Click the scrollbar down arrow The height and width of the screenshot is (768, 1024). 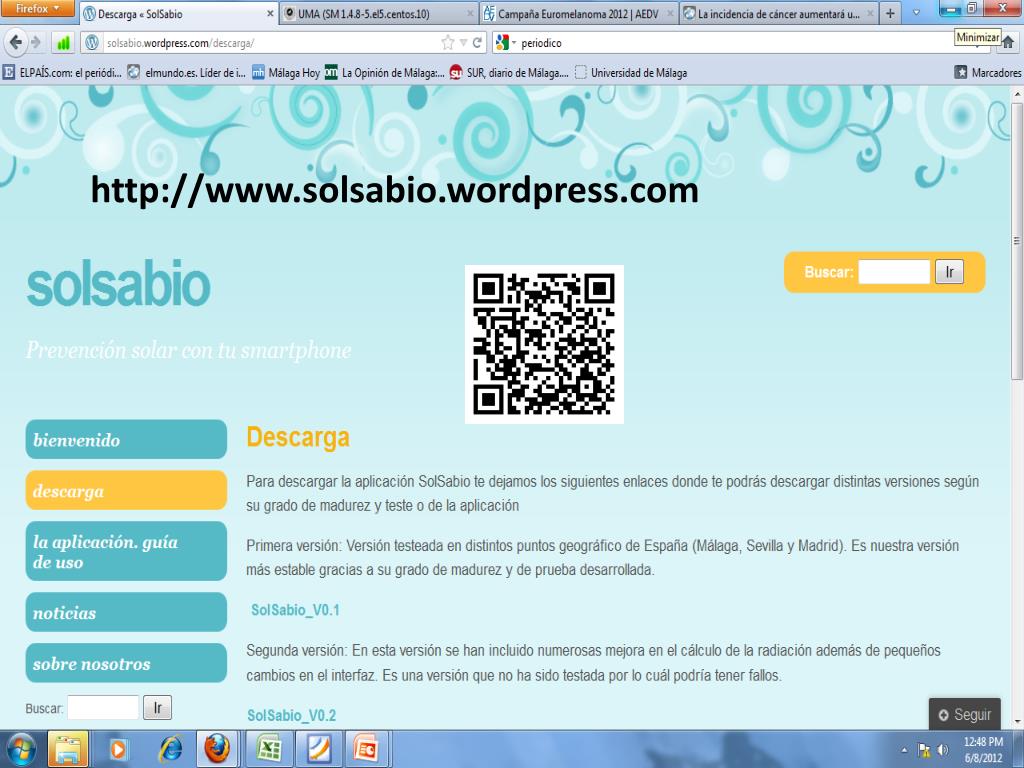[1017, 722]
